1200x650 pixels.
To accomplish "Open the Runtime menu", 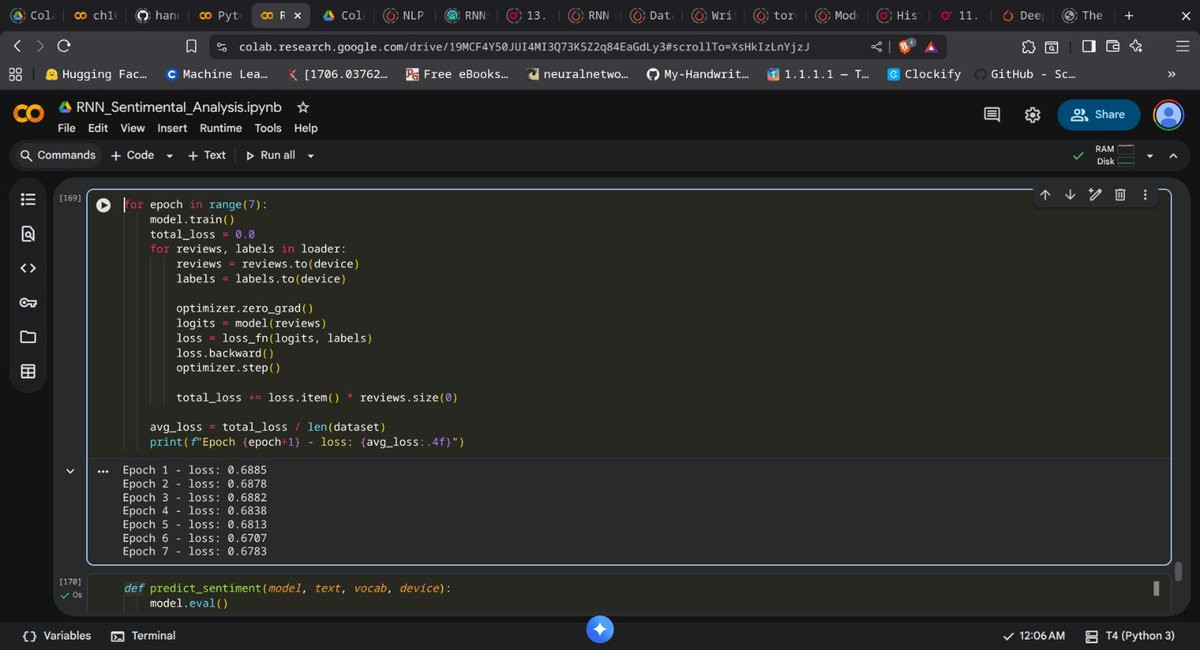I will [x=220, y=128].
